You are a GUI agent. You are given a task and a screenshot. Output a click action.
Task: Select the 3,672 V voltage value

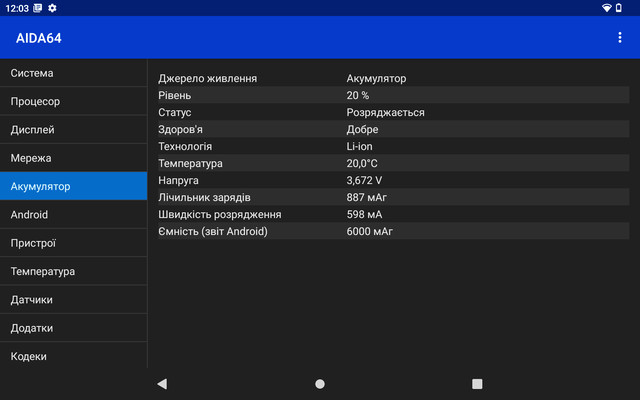pos(364,180)
